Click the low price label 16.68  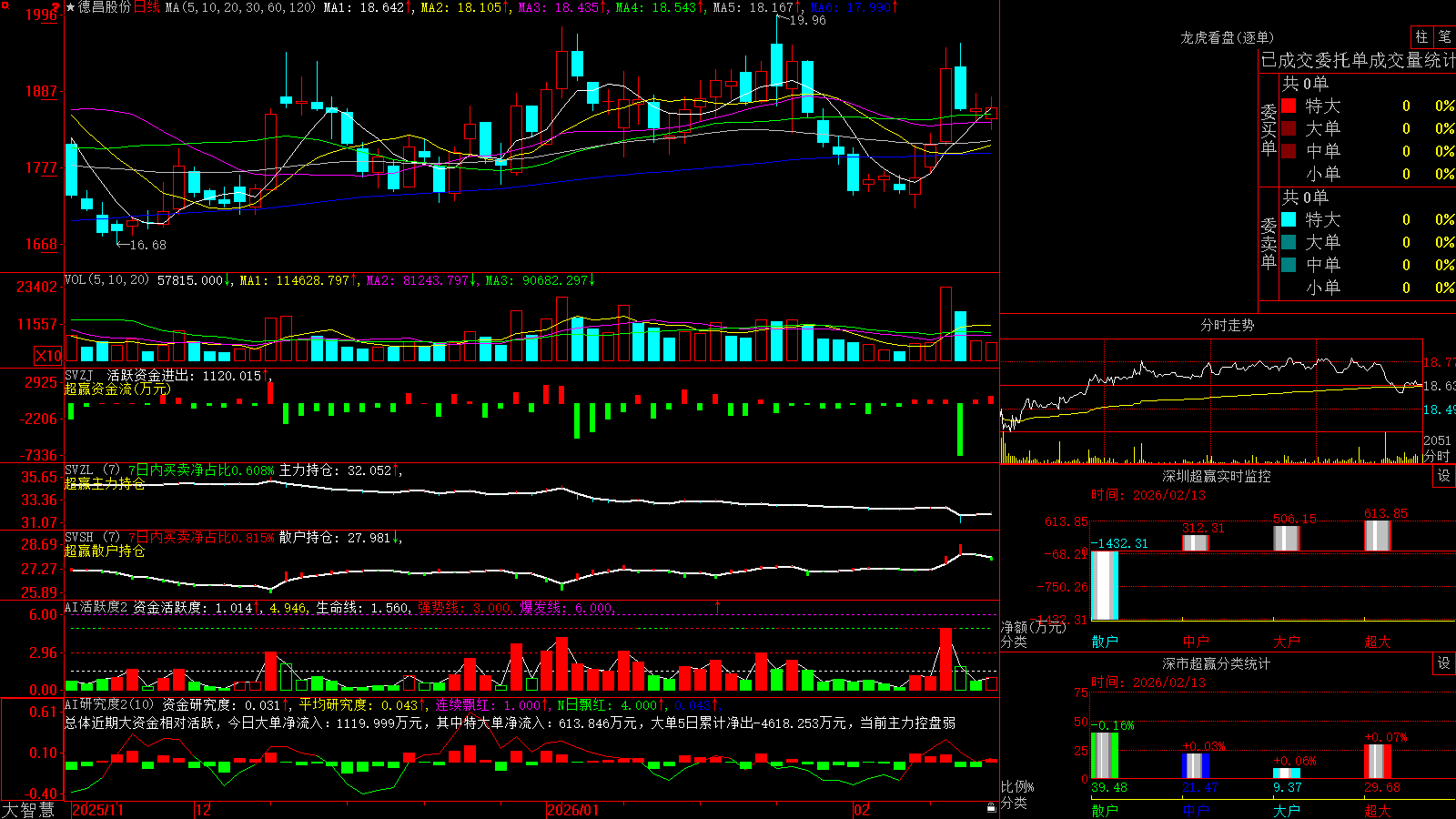coord(148,245)
